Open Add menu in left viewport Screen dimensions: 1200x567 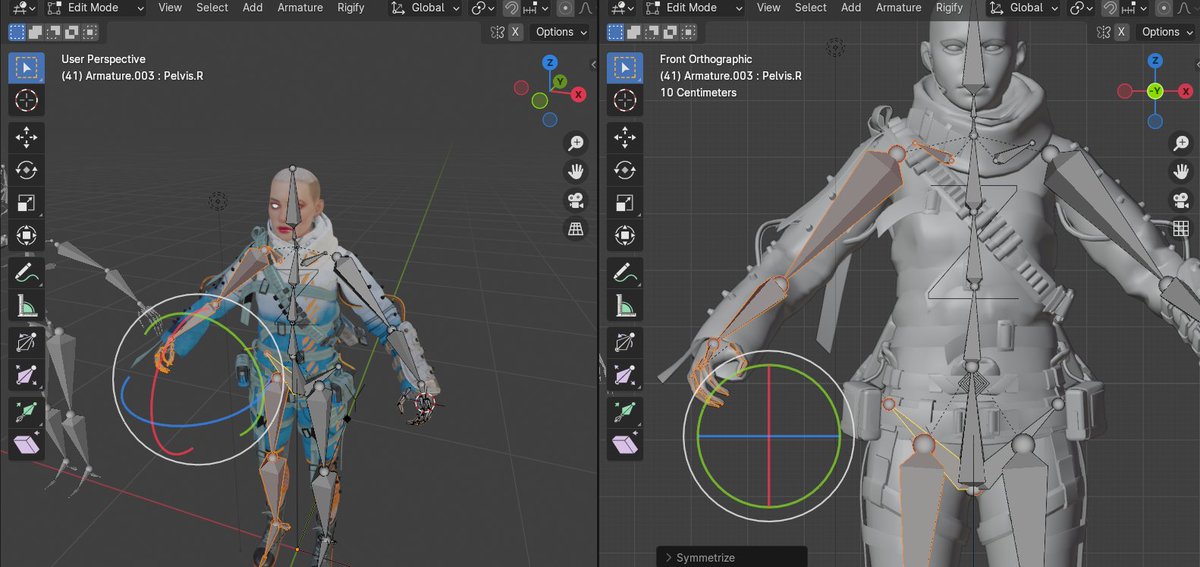[x=253, y=8]
